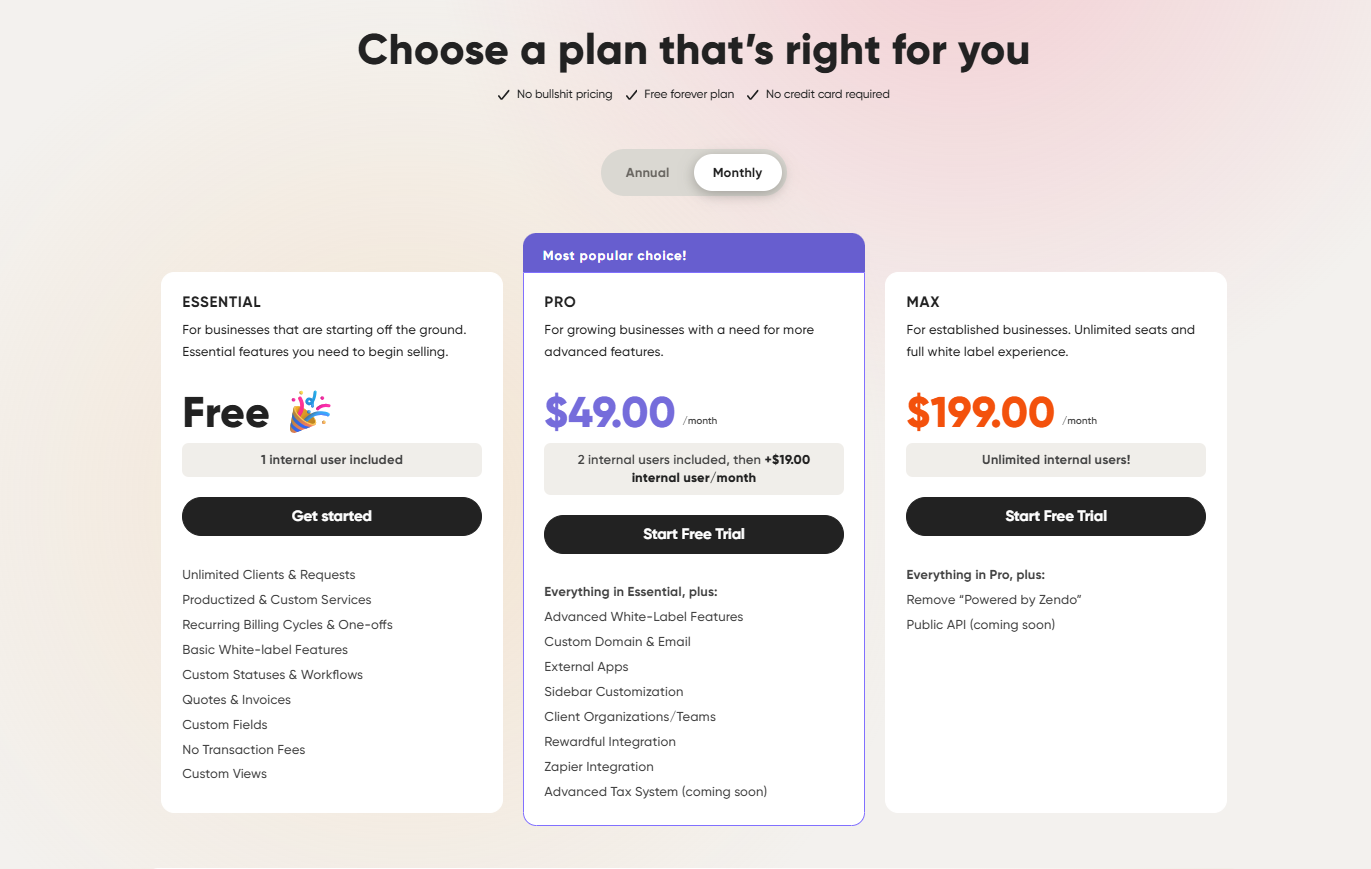Viewport: 1371px width, 869px height.
Task: Click the $199.00 Max price
Action: click(980, 412)
